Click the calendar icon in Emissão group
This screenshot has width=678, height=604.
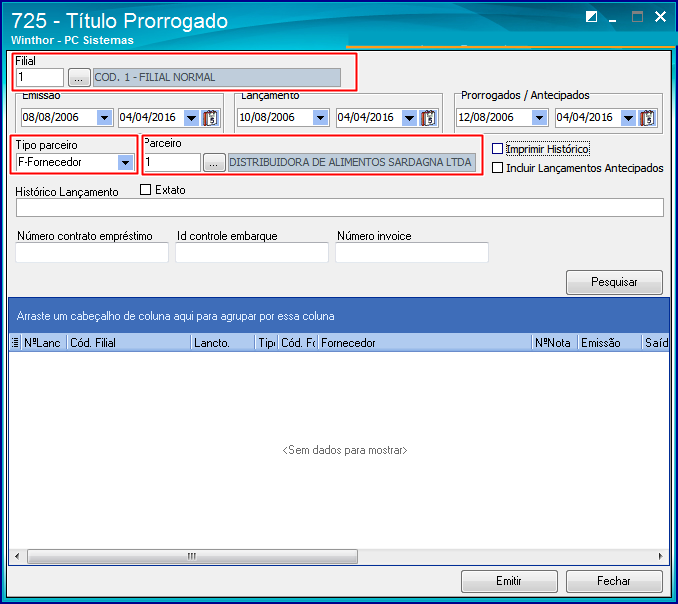[211, 118]
